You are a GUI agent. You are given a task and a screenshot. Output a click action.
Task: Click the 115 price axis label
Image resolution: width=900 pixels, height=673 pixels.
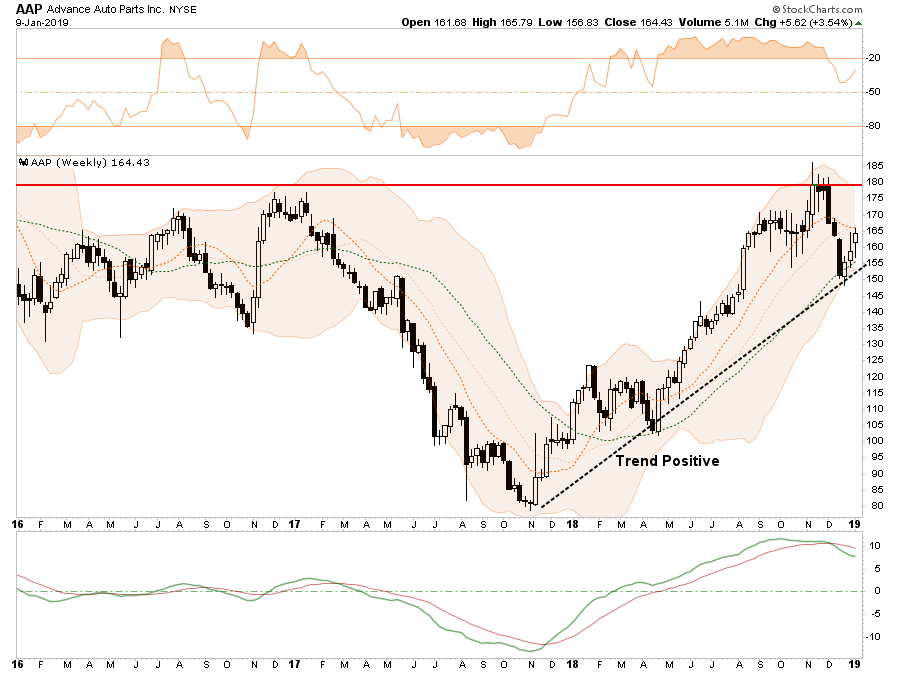click(875, 392)
